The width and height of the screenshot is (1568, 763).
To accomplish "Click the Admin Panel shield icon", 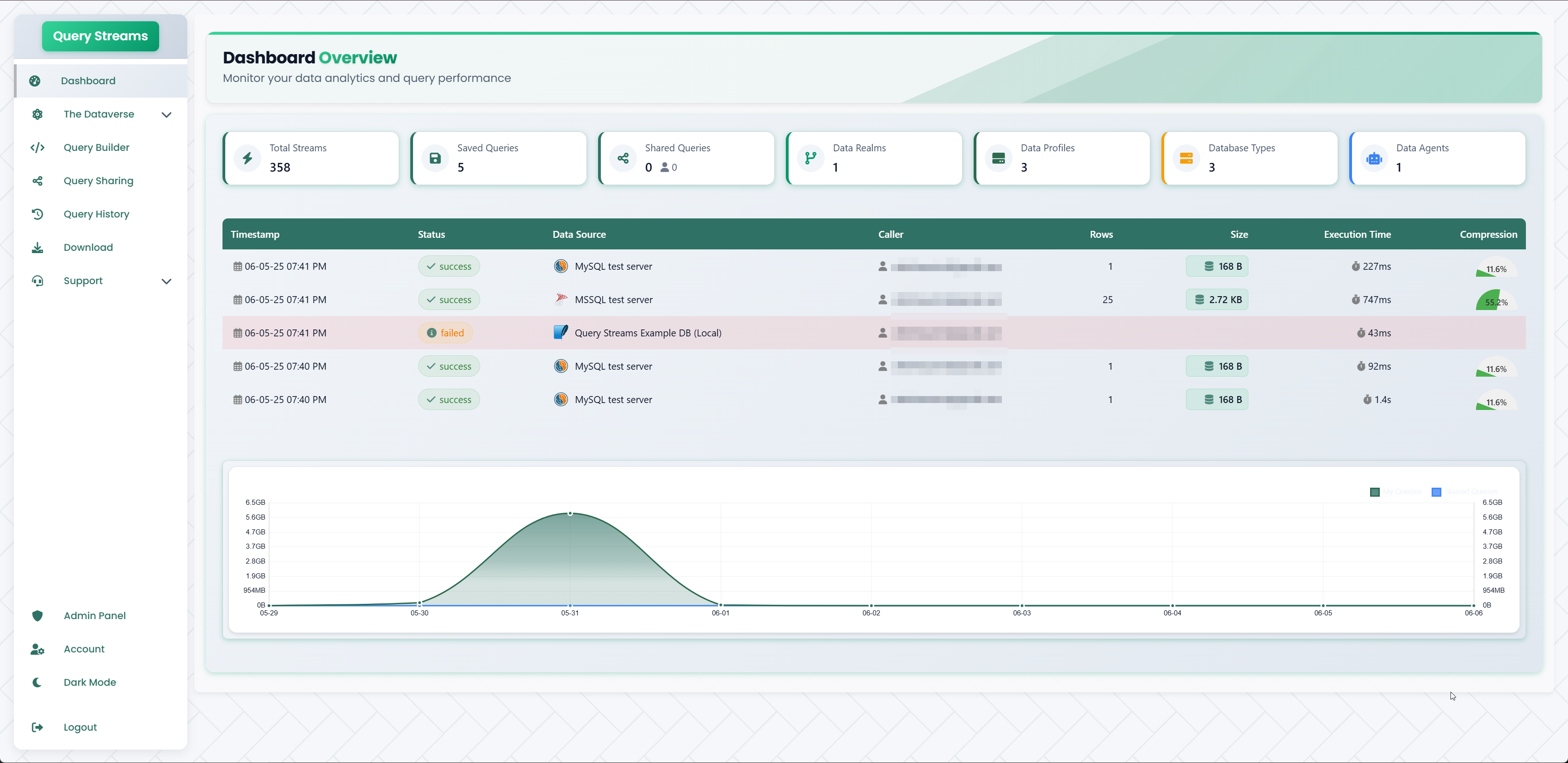I will [37, 616].
